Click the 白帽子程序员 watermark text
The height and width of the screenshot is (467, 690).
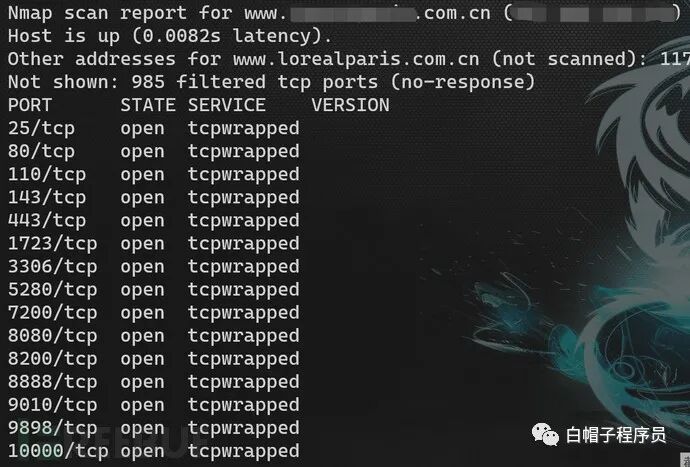tap(616, 435)
